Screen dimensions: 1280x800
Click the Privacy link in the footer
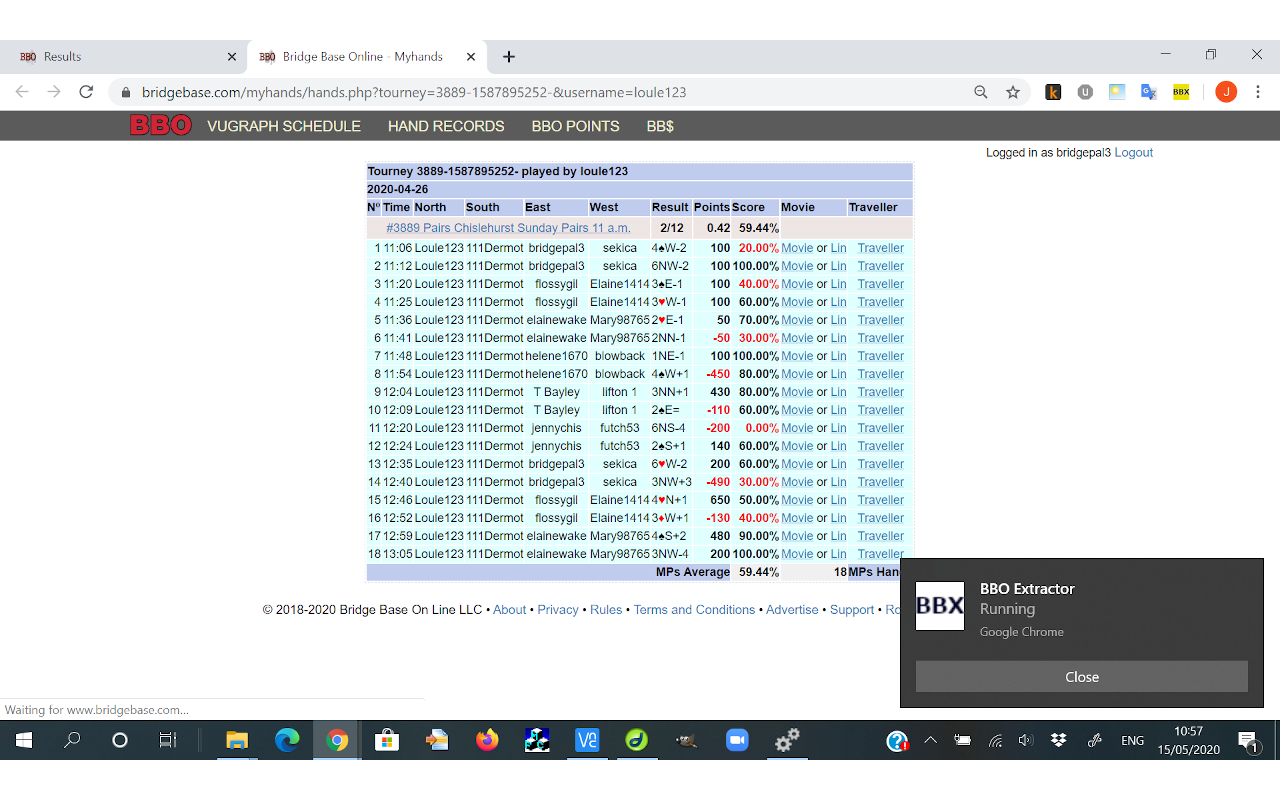click(558, 610)
